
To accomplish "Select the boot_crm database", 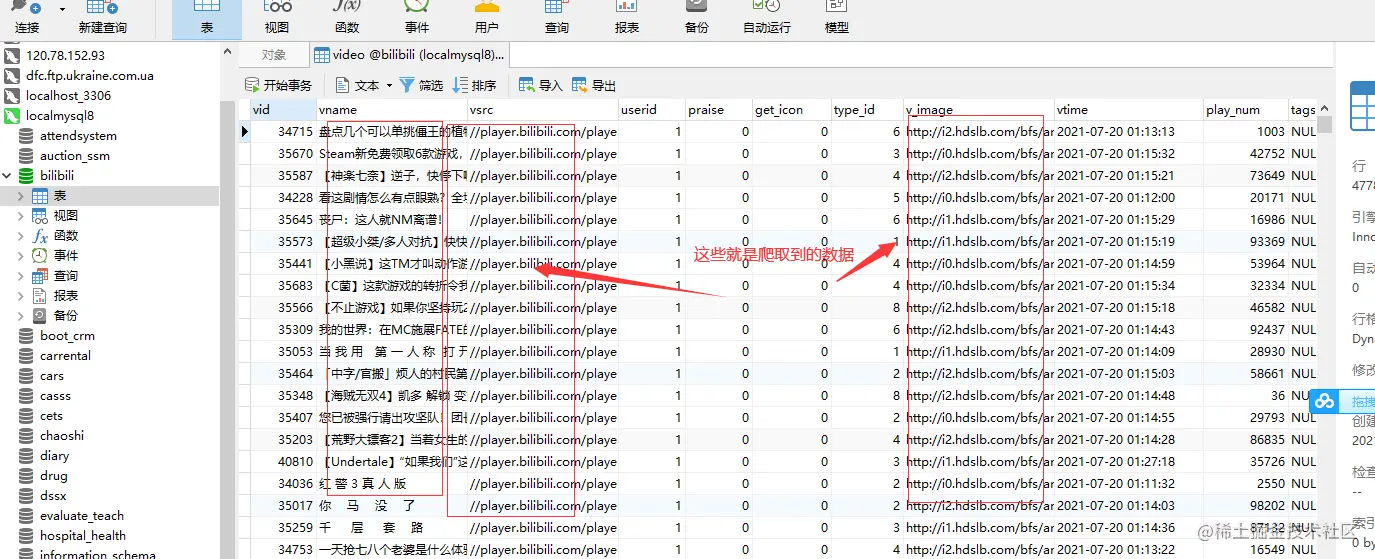I will (x=67, y=335).
